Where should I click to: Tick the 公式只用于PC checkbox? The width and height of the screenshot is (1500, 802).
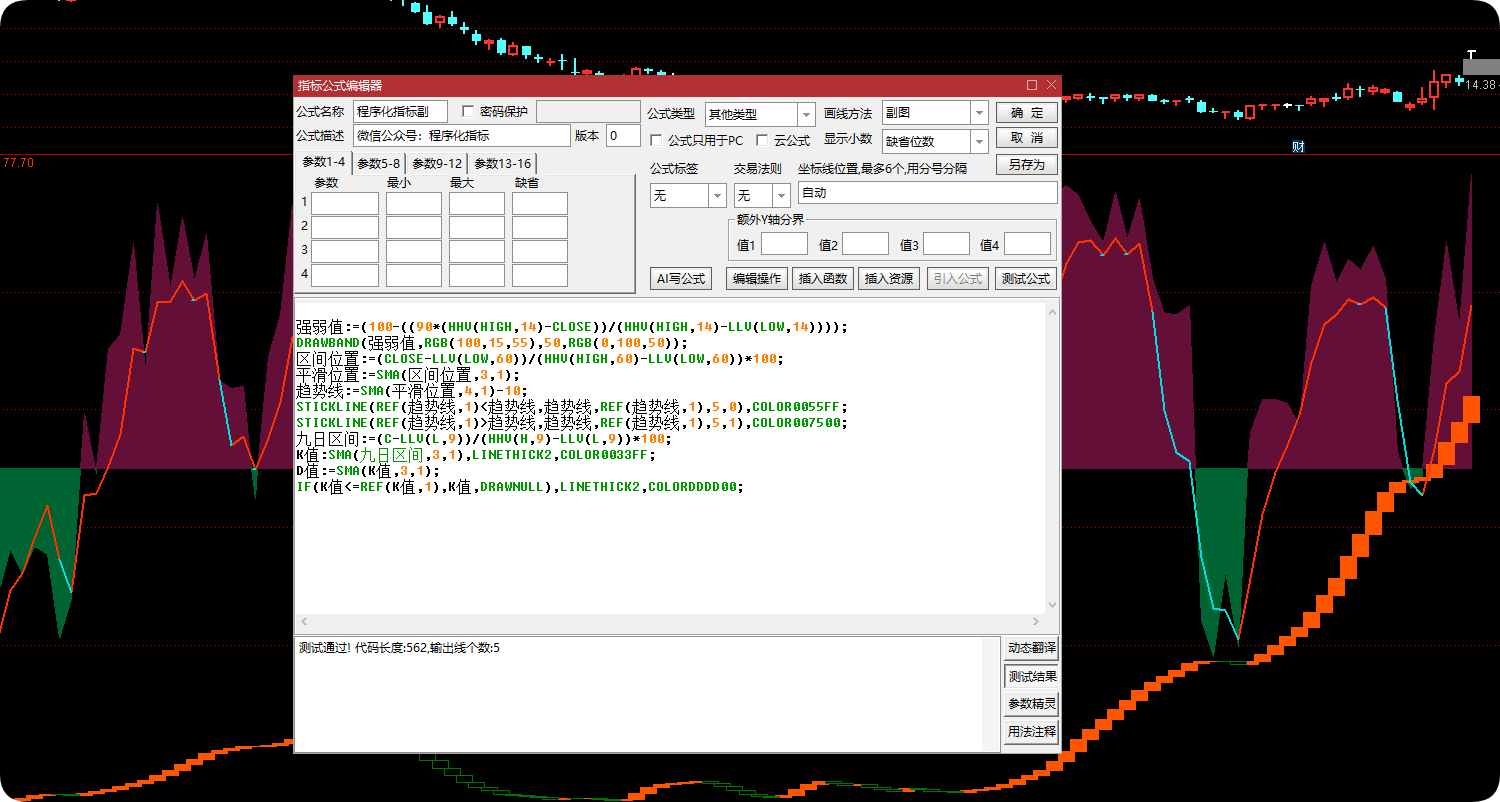pos(657,140)
